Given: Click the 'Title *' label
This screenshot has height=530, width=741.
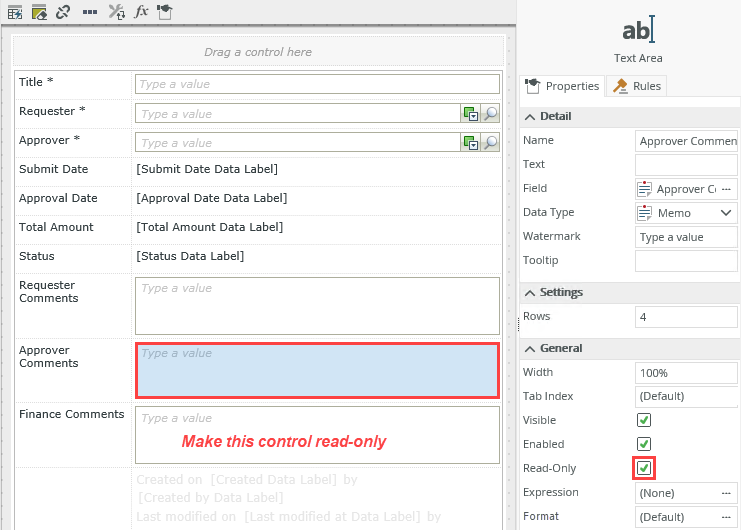Looking at the screenshot, I should click(x=36, y=82).
